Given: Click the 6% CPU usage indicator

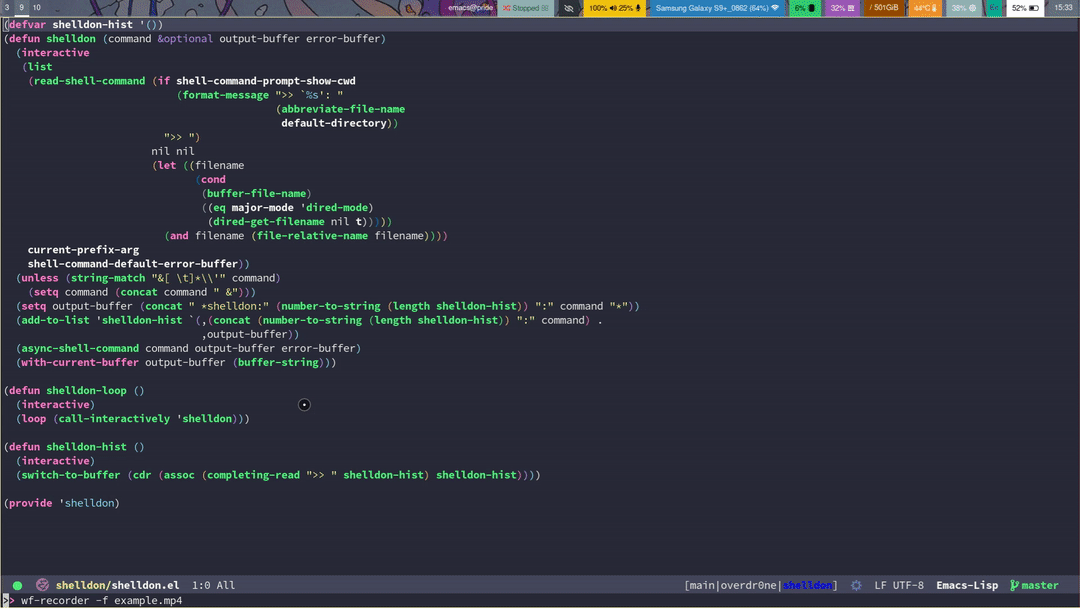Looking at the screenshot, I should (804, 8).
